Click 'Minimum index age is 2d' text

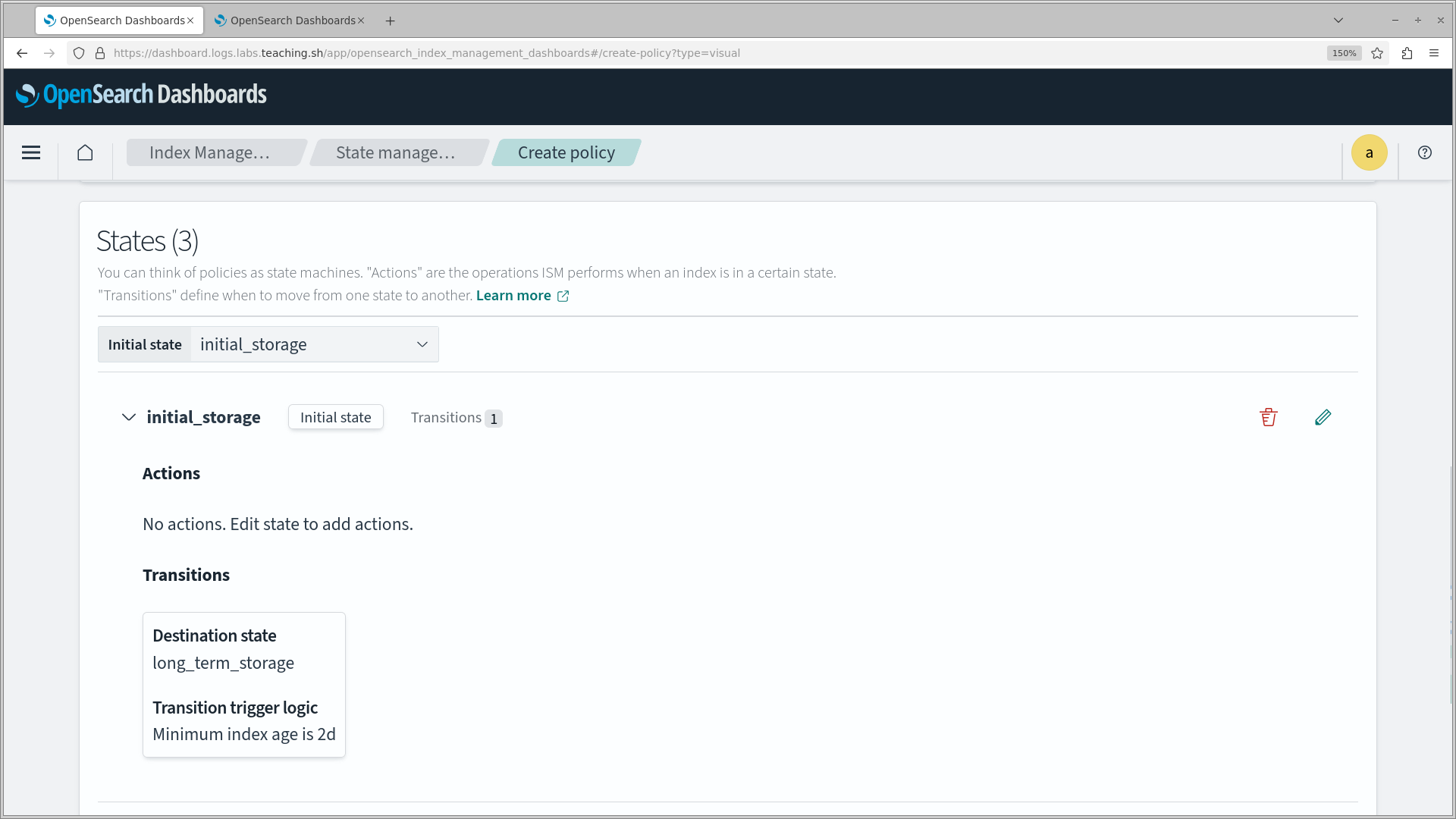pyautogui.click(x=243, y=734)
